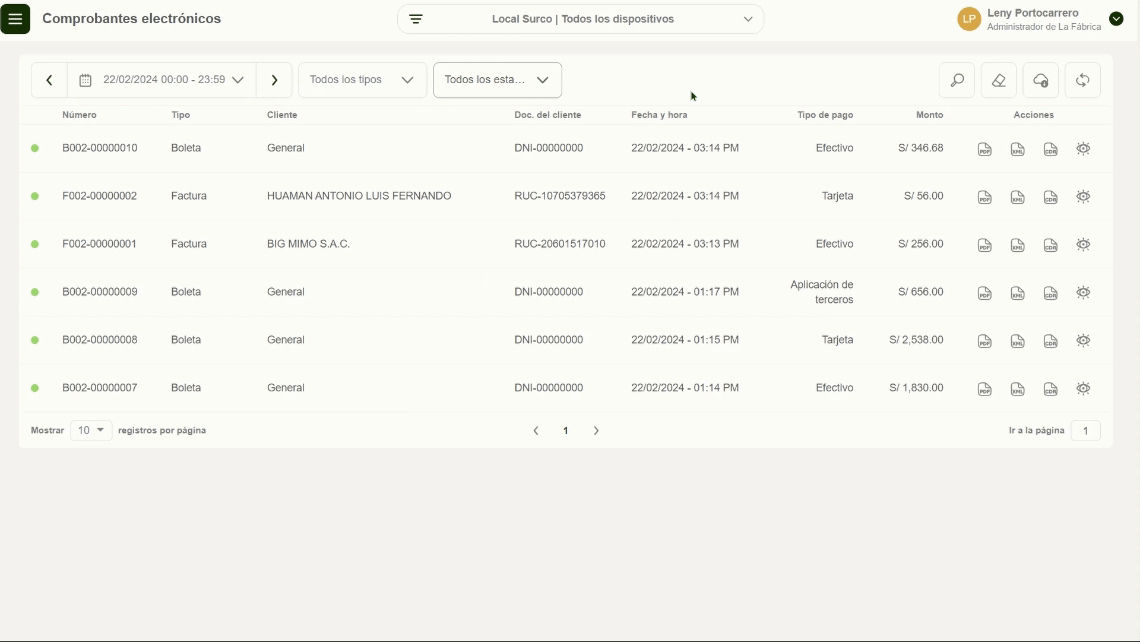Open Leny Portocarrero user menu arrow
This screenshot has width=1140, height=642.
point(1116,19)
